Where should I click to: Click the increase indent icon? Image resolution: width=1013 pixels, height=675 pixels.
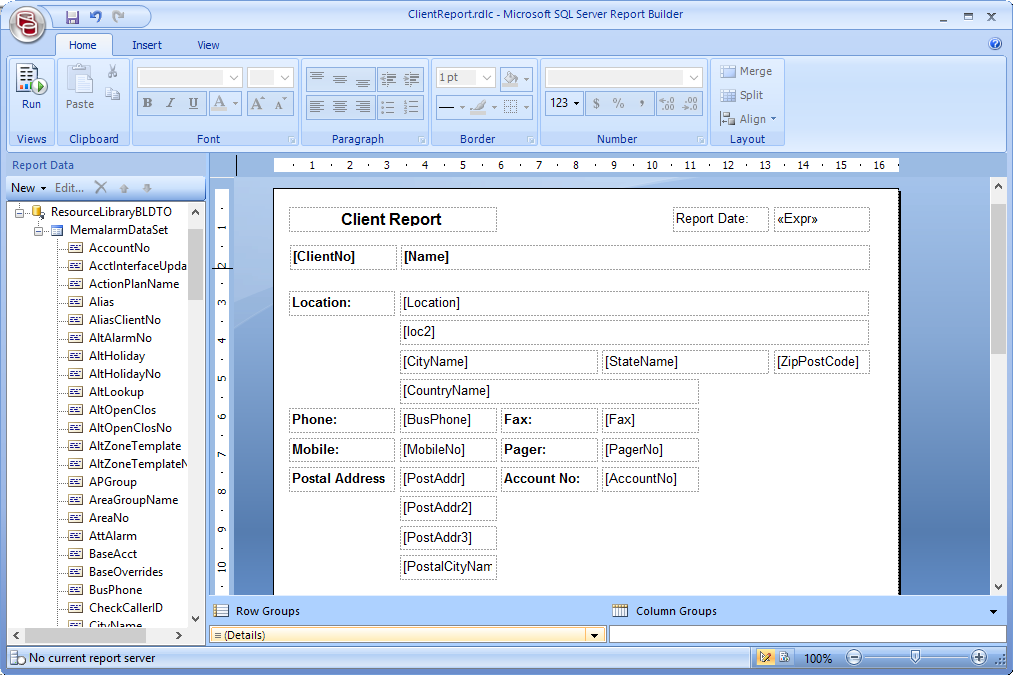[x=412, y=79]
